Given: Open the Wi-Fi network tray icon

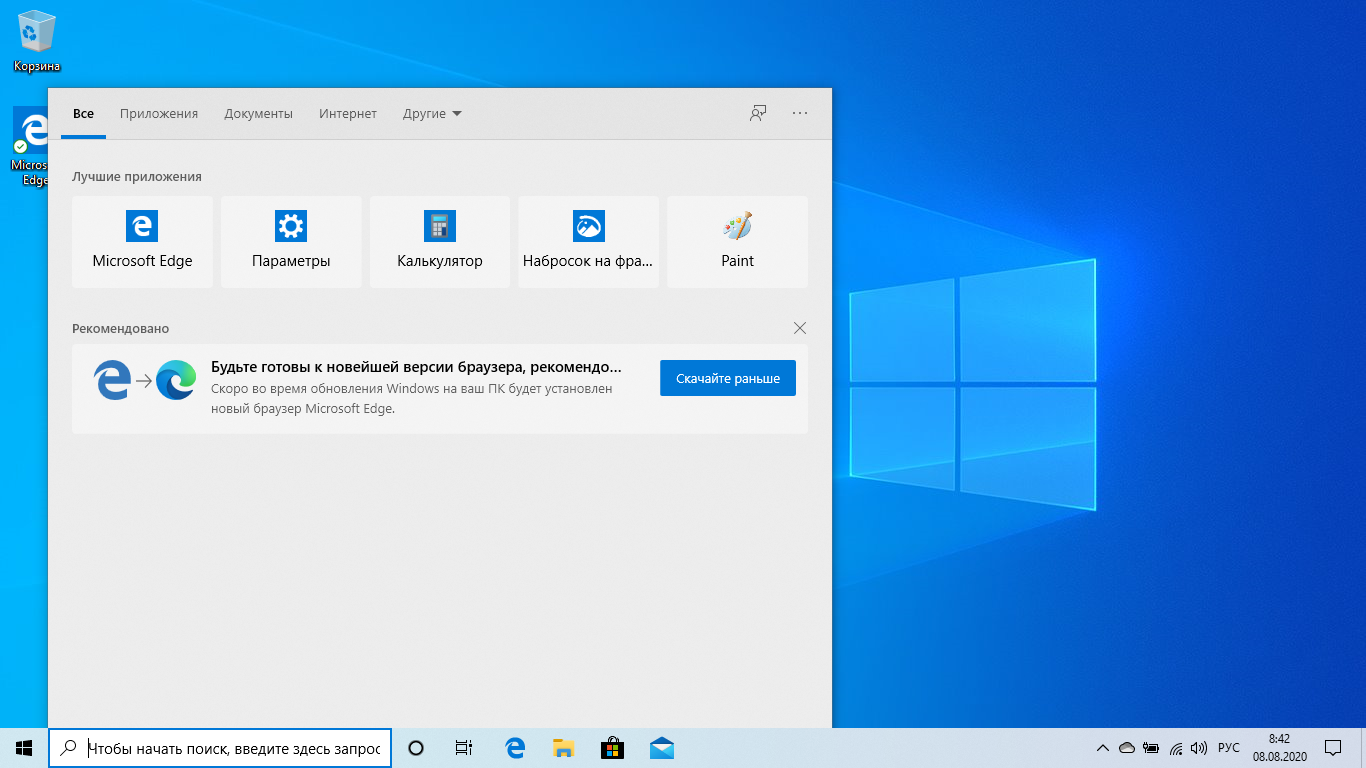Looking at the screenshot, I should coord(1176,748).
